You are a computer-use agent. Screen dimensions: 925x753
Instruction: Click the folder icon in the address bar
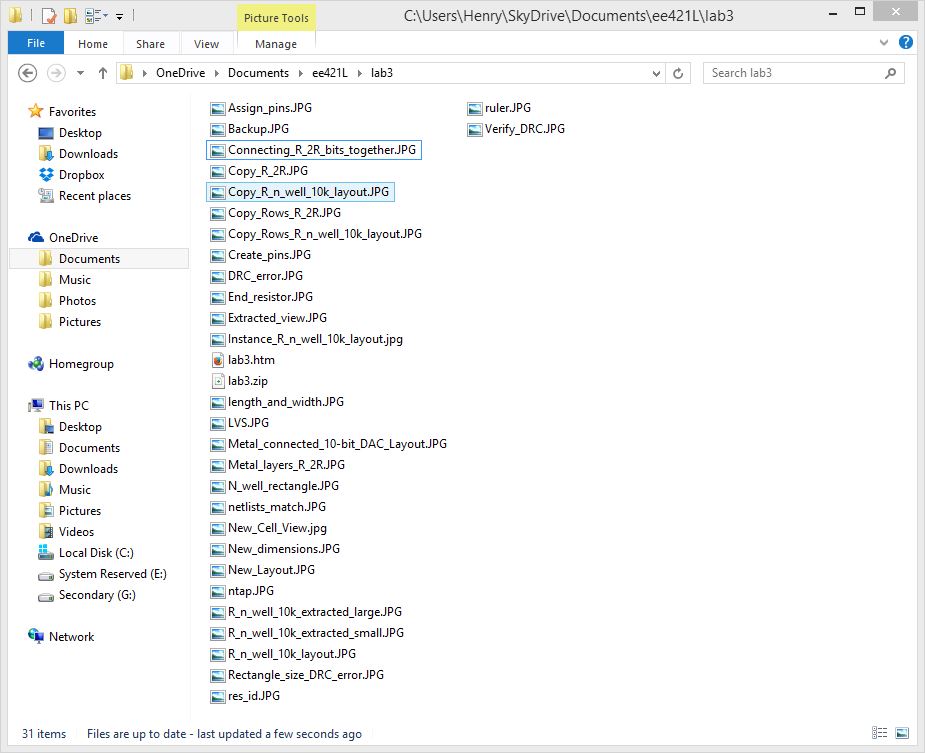pos(125,72)
